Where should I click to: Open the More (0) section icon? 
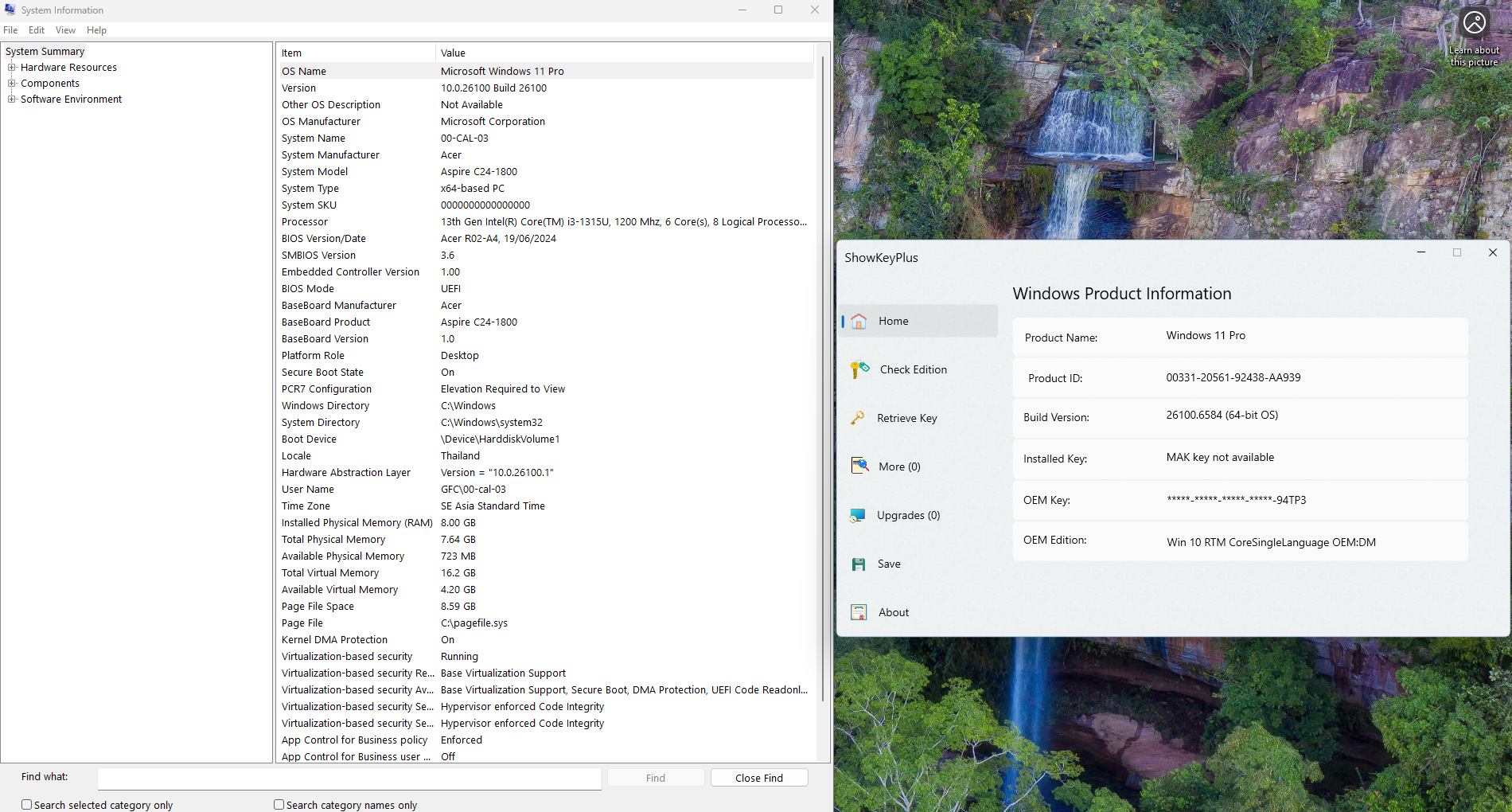(859, 467)
